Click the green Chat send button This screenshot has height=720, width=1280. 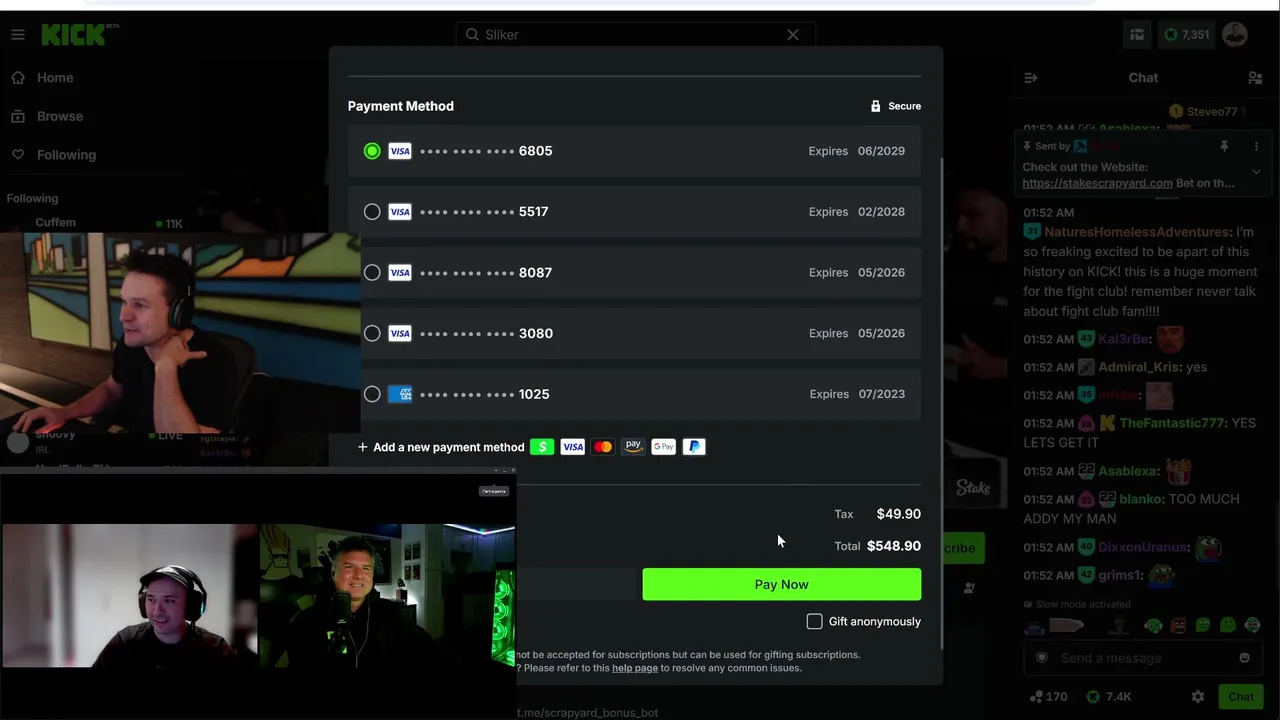click(x=1241, y=697)
